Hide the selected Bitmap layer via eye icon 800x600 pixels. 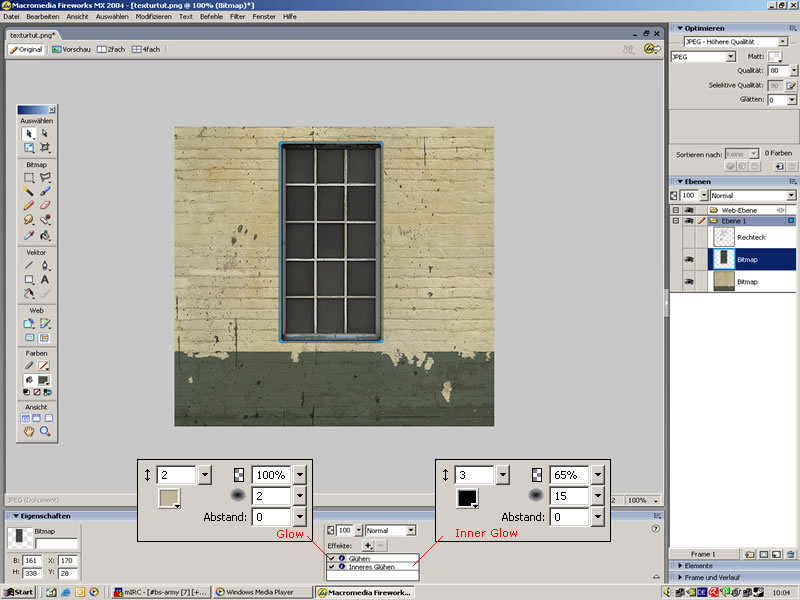(689, 259)
